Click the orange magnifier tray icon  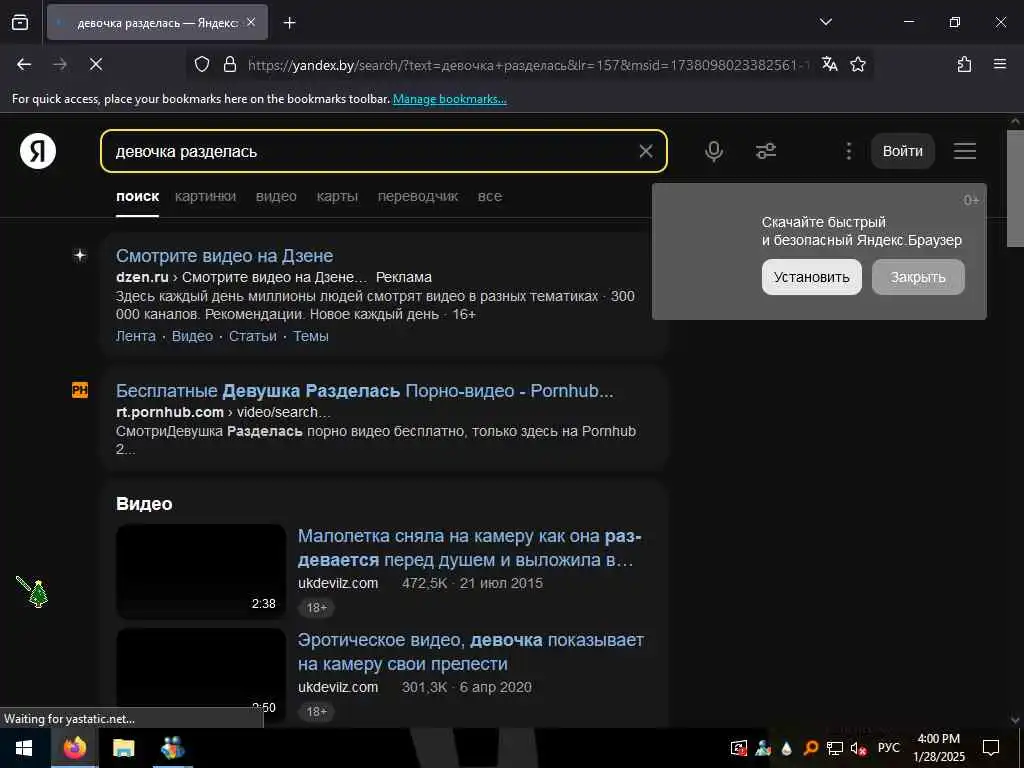tap(810, 748)
